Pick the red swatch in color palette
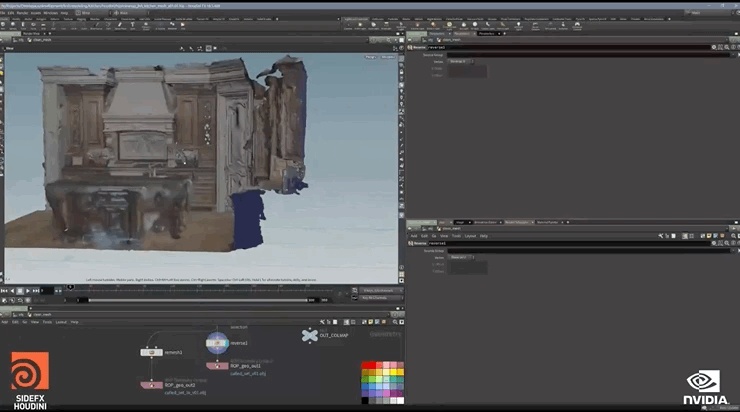 point(367,366)
